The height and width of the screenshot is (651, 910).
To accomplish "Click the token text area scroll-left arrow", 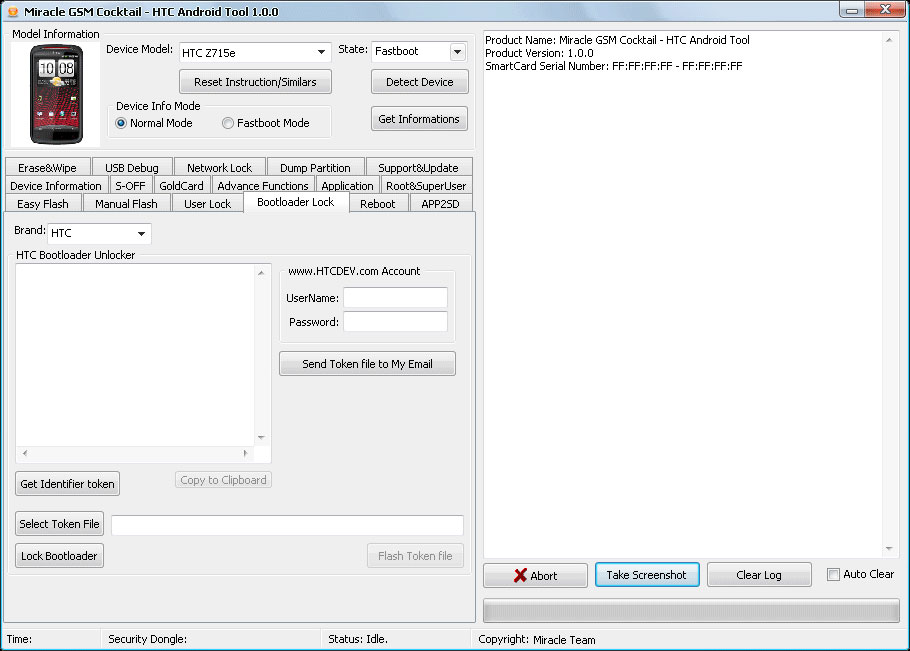I will pos(24,453).
